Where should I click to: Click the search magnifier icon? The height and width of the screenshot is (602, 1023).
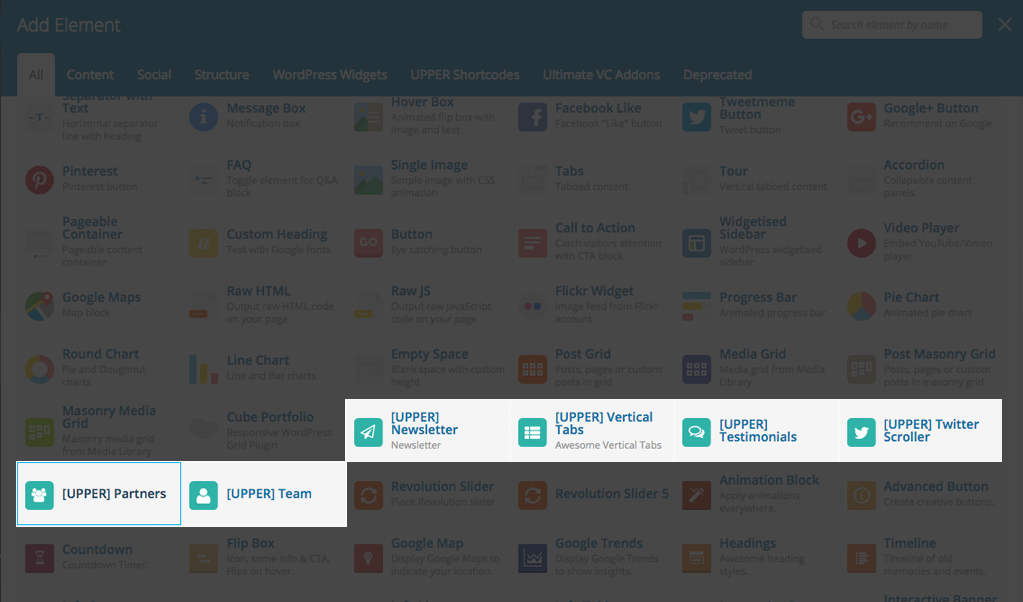816,24
